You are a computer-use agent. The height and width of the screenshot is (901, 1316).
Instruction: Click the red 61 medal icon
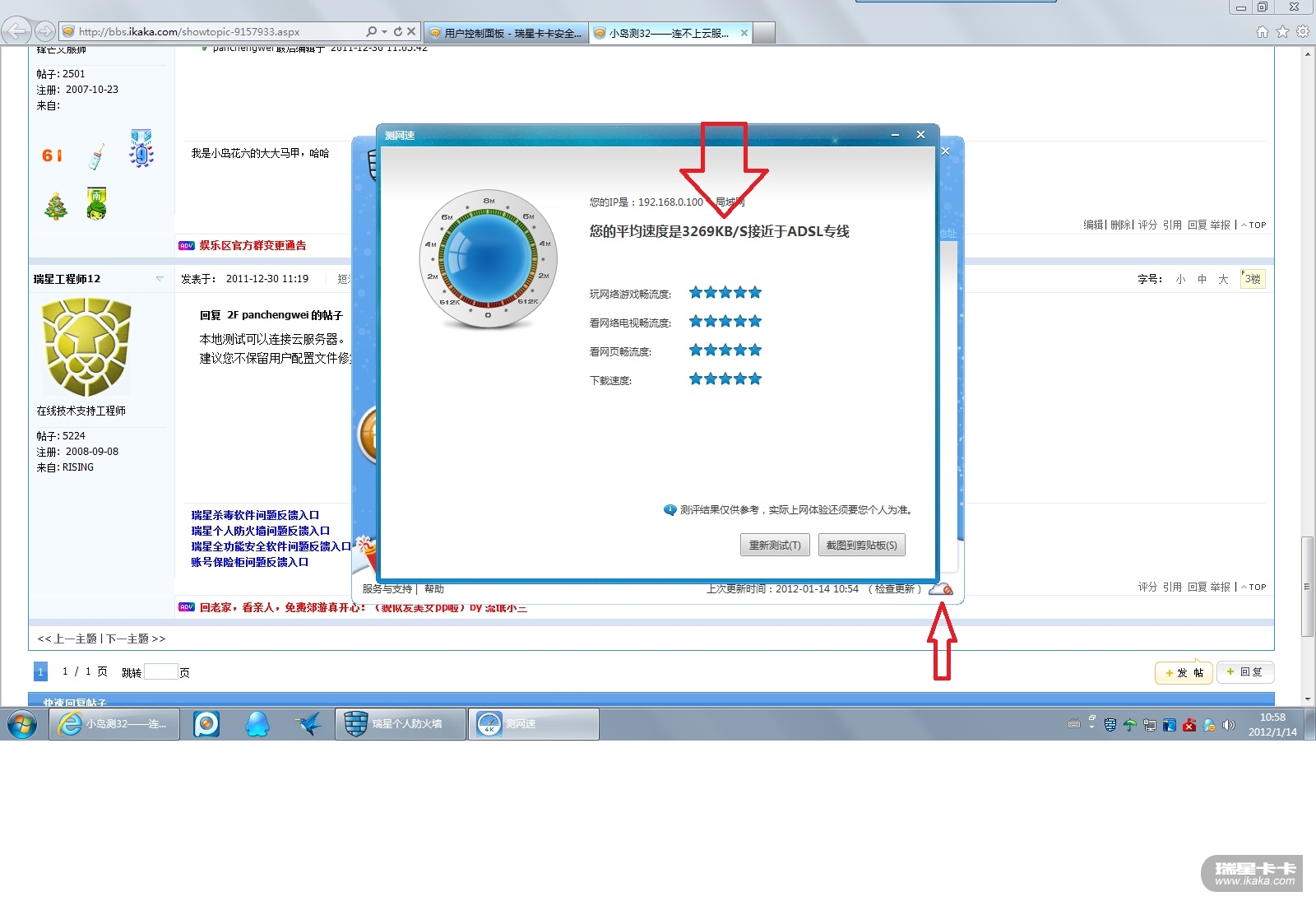(52, 156)
